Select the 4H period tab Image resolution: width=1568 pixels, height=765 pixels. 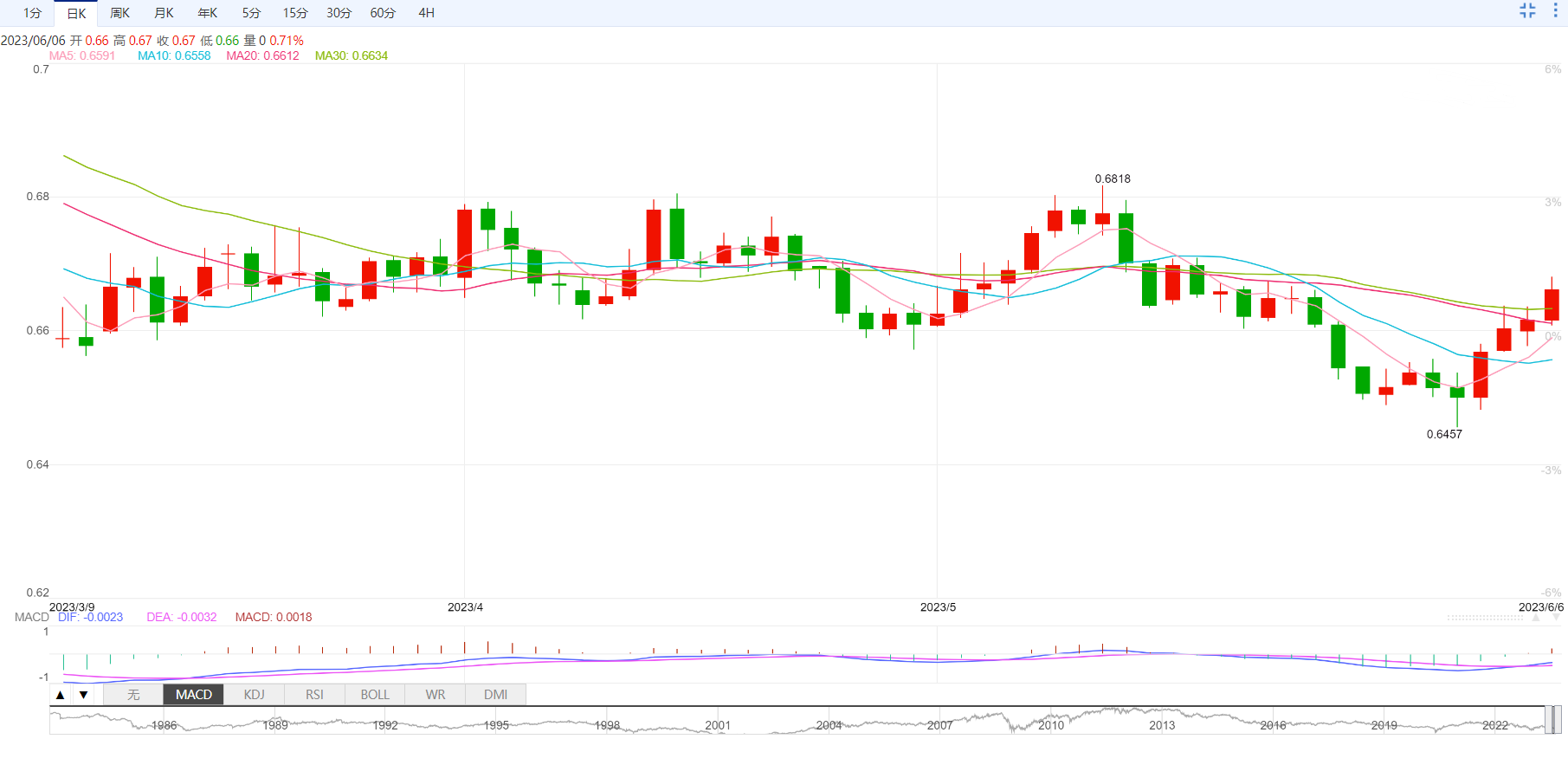(x=427, y=13)
